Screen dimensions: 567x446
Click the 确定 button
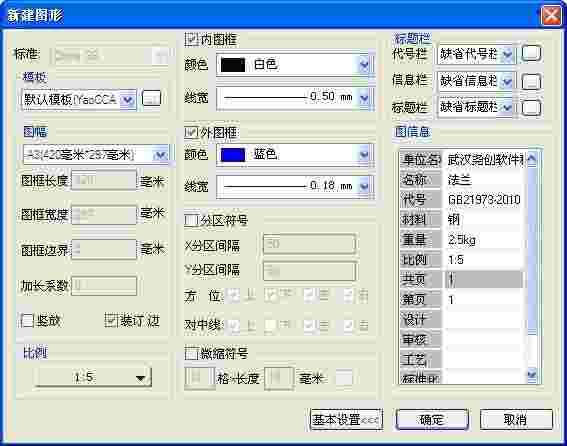pos(432,420)
